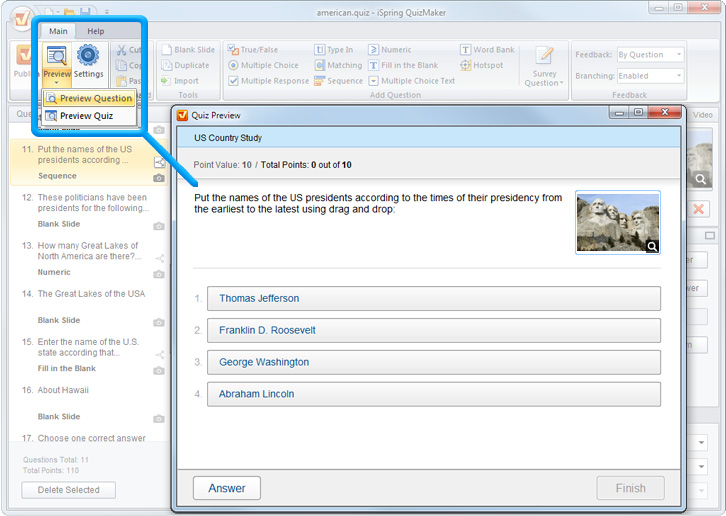
Task: Click the Preview icon in ribbon
Action: (x=56, y=56)
